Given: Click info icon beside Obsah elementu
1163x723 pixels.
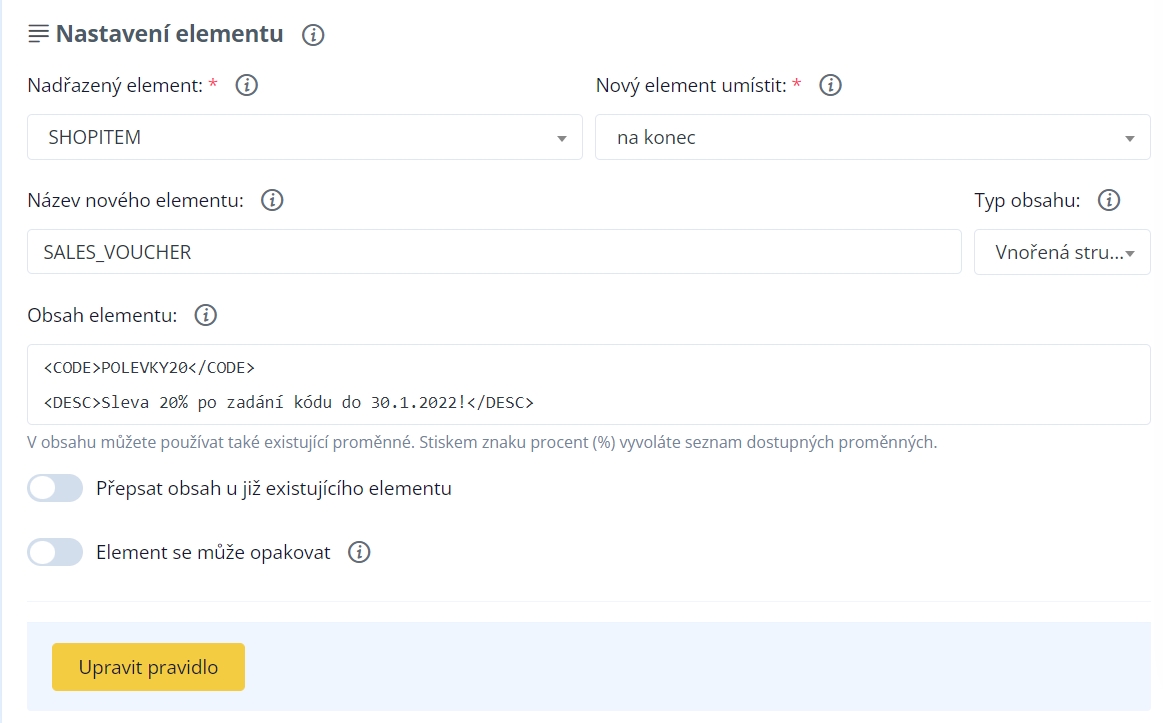Looking at the screenshot, I should tap(205, 316).
